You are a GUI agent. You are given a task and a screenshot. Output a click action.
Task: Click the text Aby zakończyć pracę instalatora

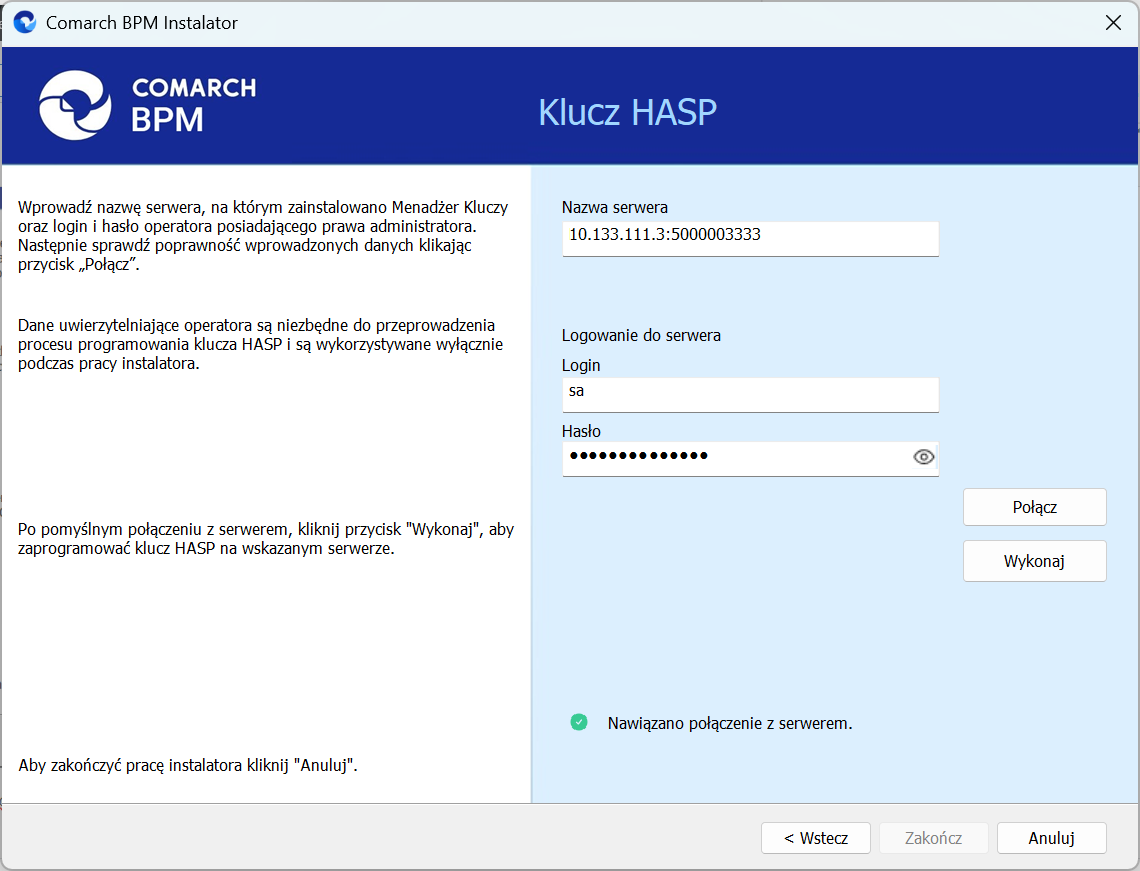point(188,765)
